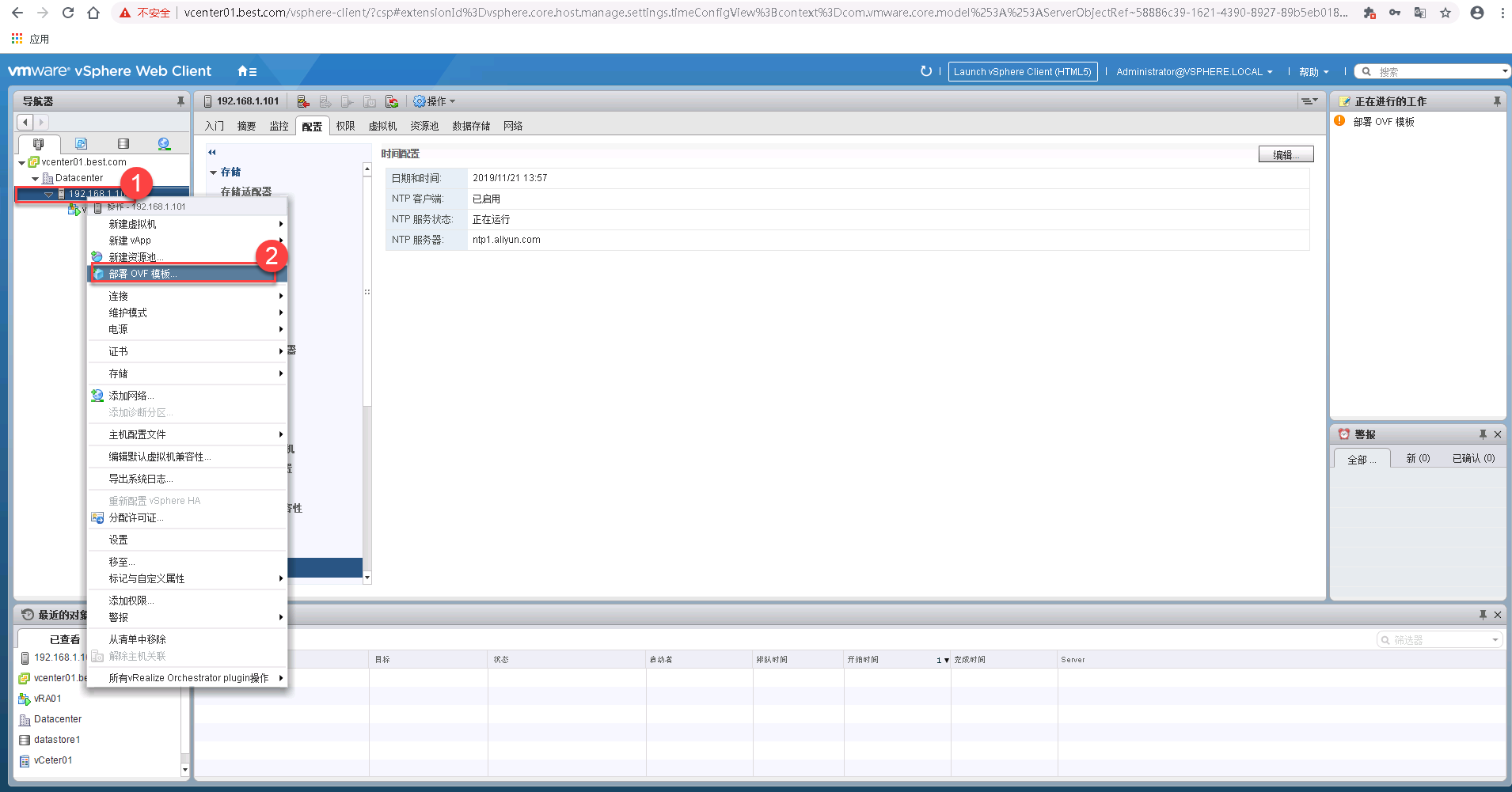The height and width of the screenshot is (792, 1512).
Task: Collapse the Datacenter tree node
Action: [x=35, y=179]
